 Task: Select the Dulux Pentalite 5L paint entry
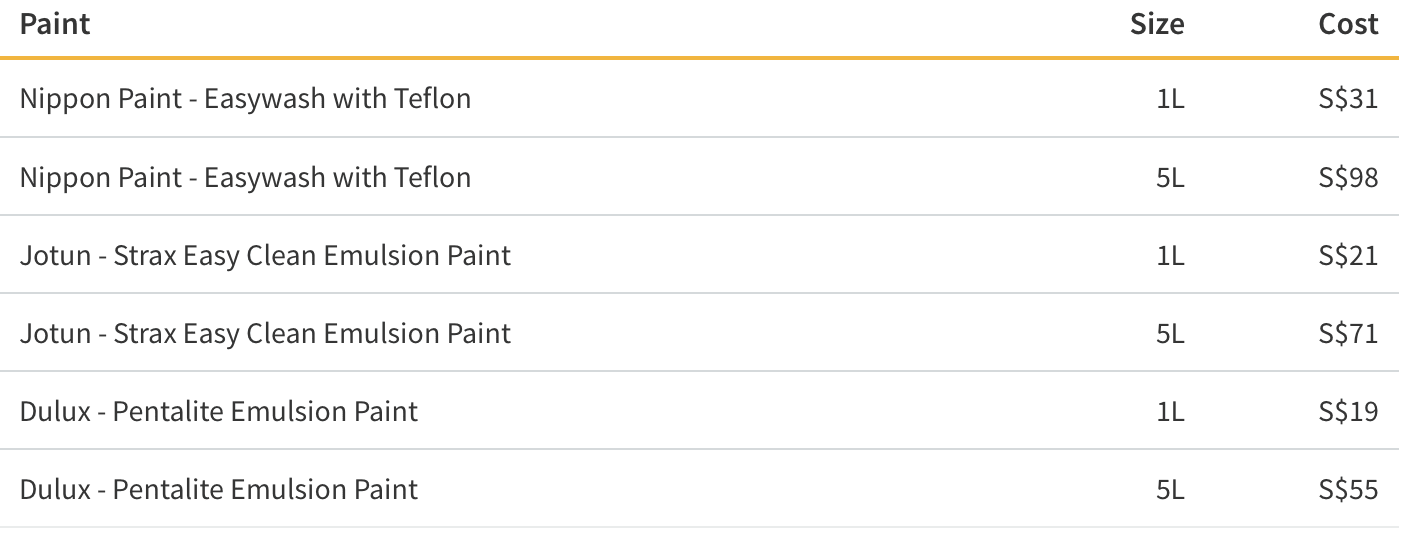click(219, 489)
